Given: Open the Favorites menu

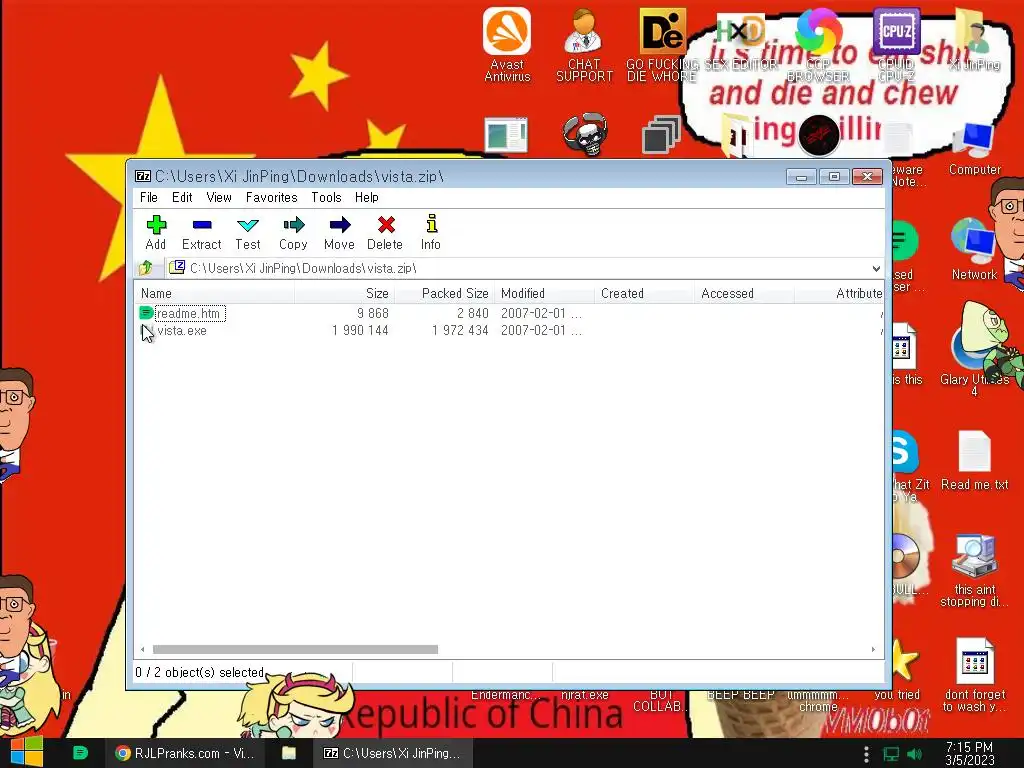Looking at the screenshot, I should 272,197.
